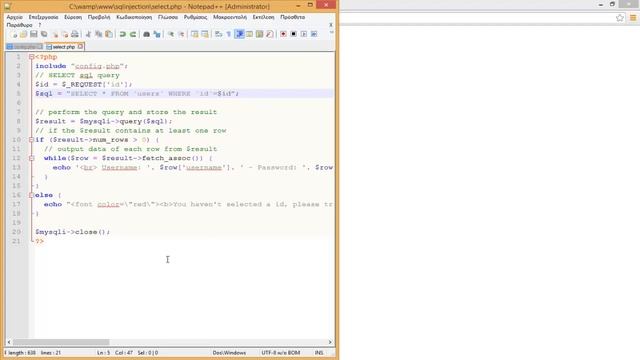Click the Close All toolbar icon
Image resolution: width=640 pixels, height=360 pixels.
65,34
